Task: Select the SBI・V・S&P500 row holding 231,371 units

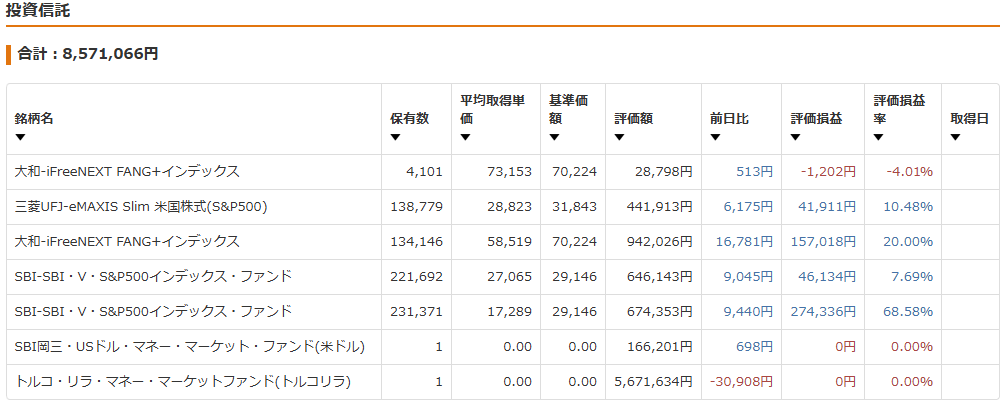Action: click(502, 312)
